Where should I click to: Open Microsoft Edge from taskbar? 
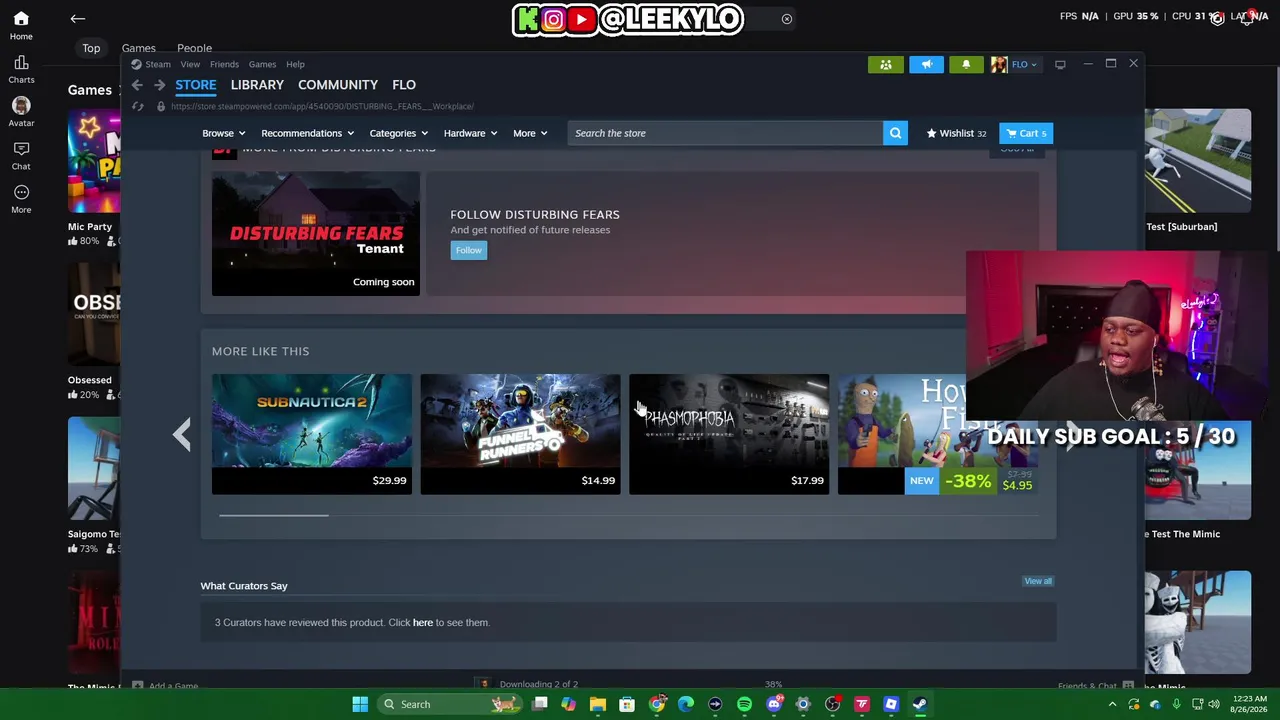click(x=686, y=704)
